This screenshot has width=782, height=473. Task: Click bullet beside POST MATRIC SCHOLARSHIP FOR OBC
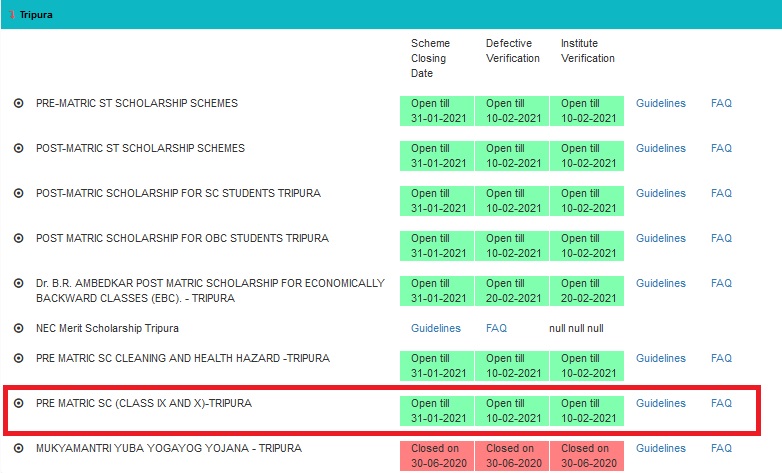tap(18, 239)
